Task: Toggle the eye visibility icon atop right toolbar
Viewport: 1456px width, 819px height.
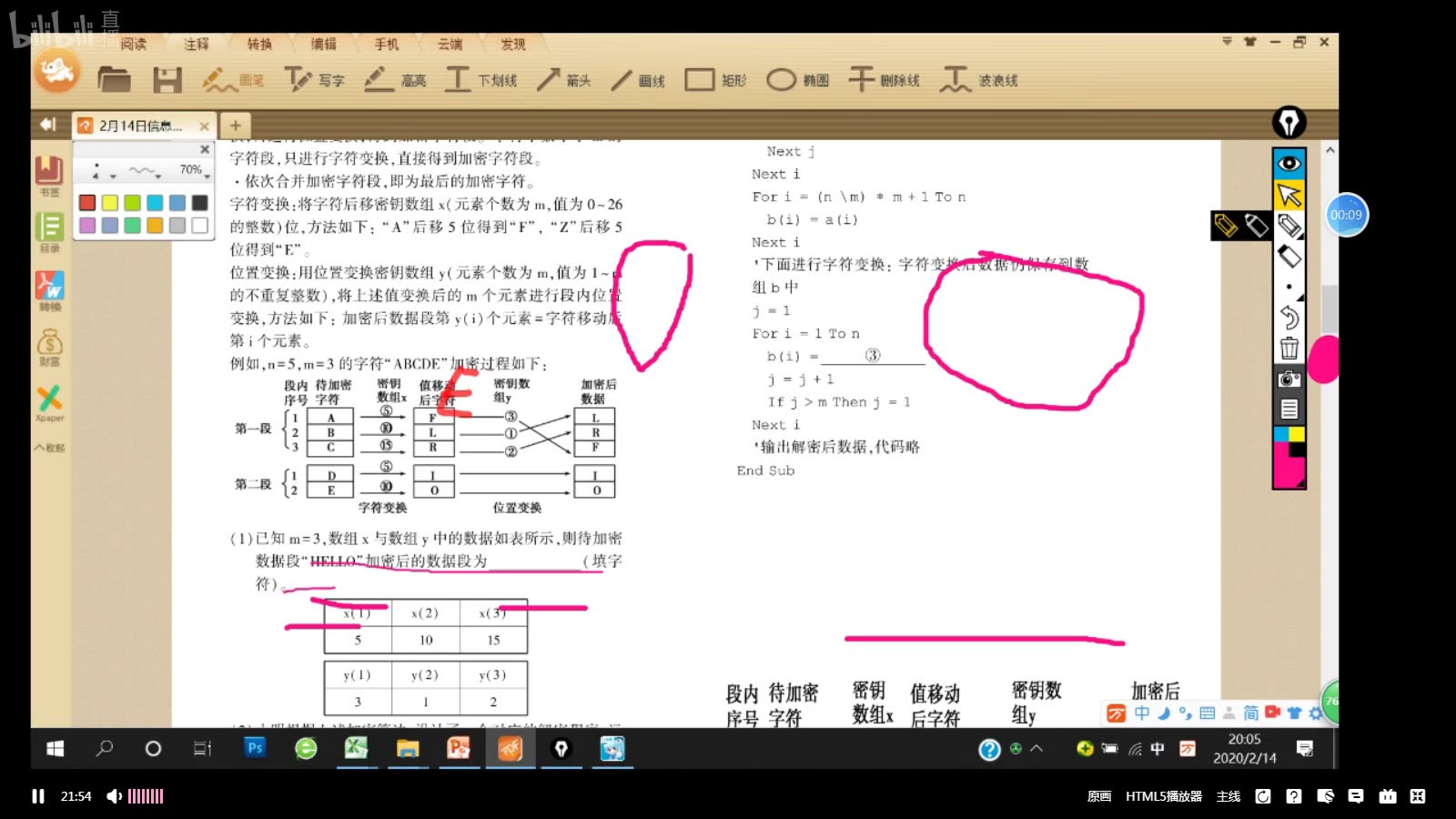Action: (1289, 161)
